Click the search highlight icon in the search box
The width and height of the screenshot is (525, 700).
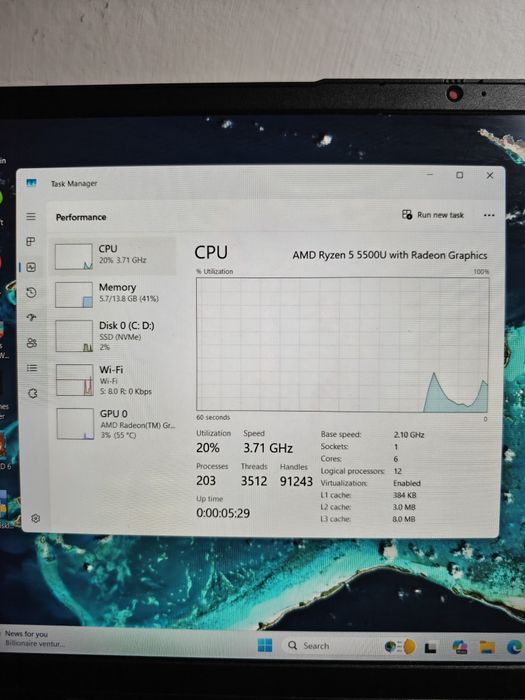(x=400, y=646)
